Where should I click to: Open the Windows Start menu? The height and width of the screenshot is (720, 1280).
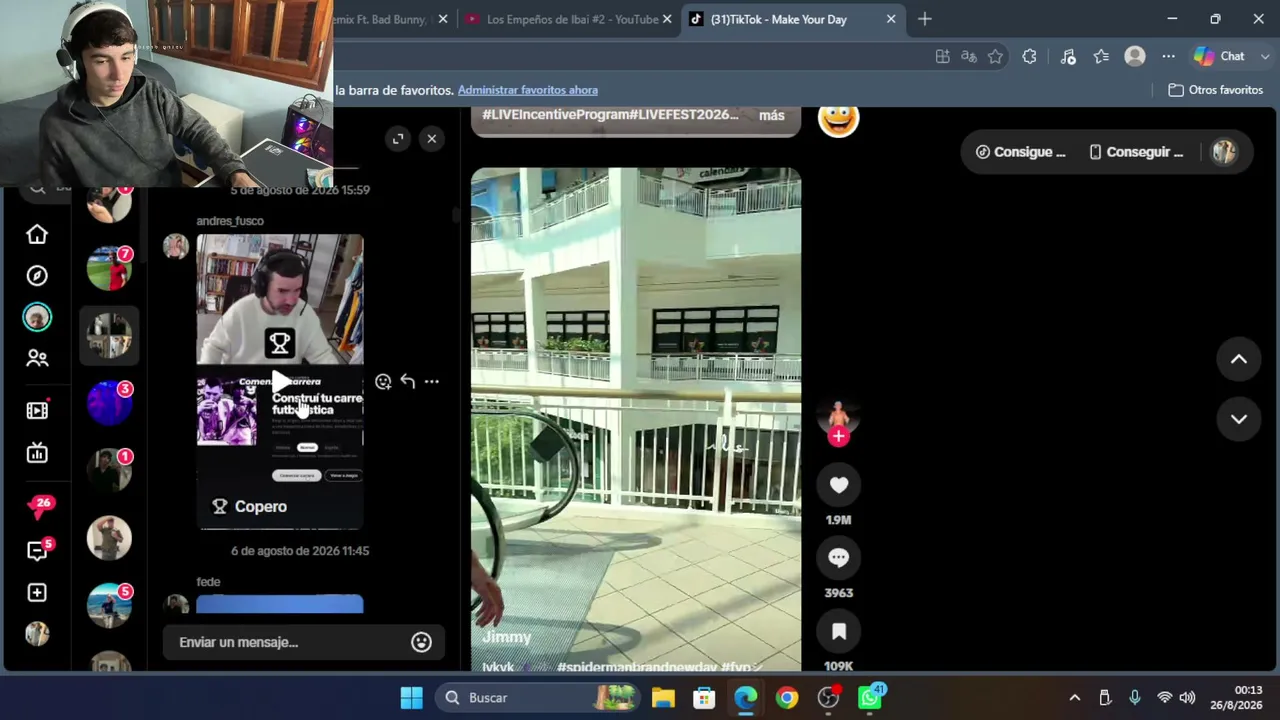click(x=411, y=698)
